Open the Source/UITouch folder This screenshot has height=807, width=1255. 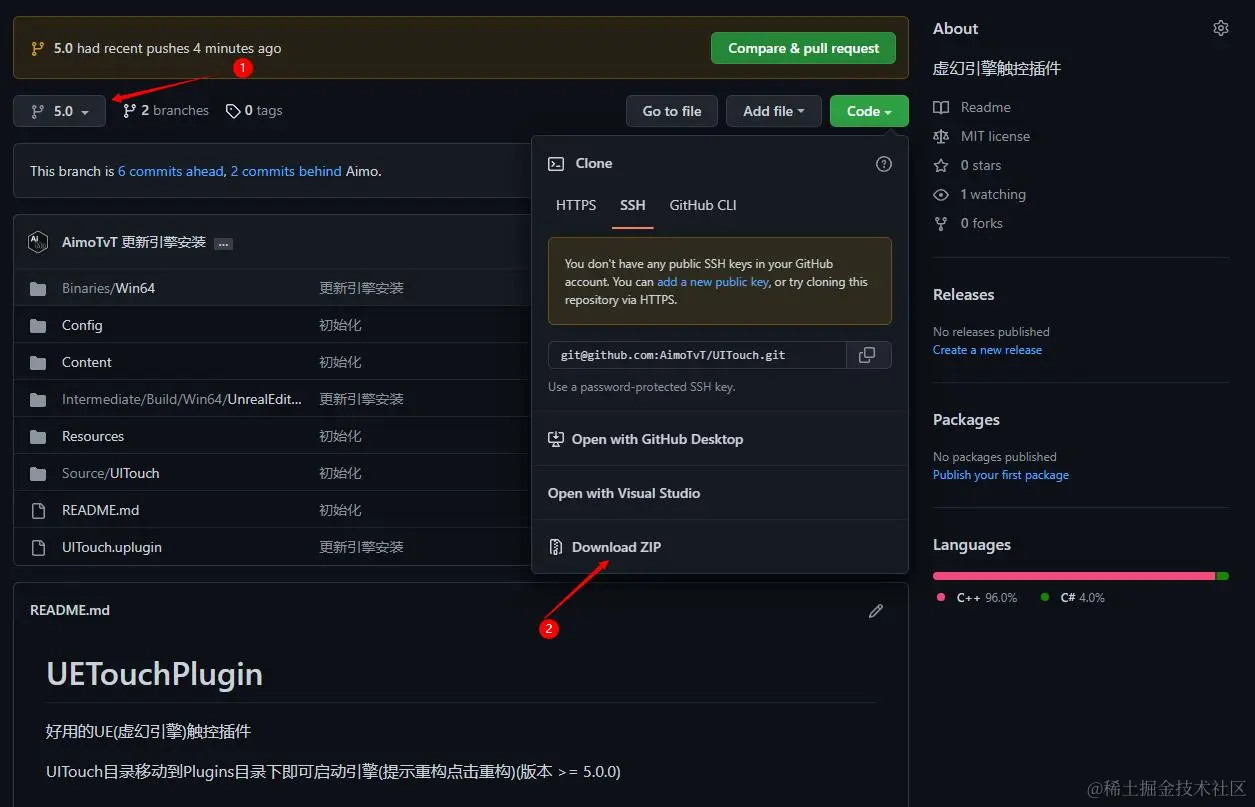(x=111, y=473)
